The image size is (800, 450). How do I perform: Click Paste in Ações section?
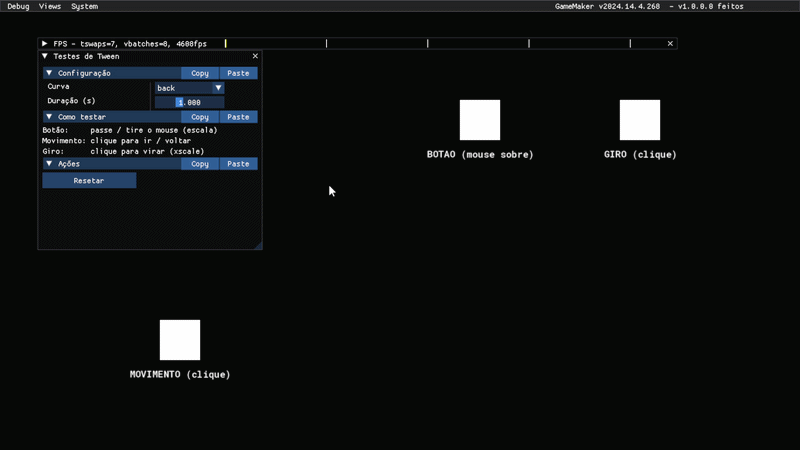[238, 164]
